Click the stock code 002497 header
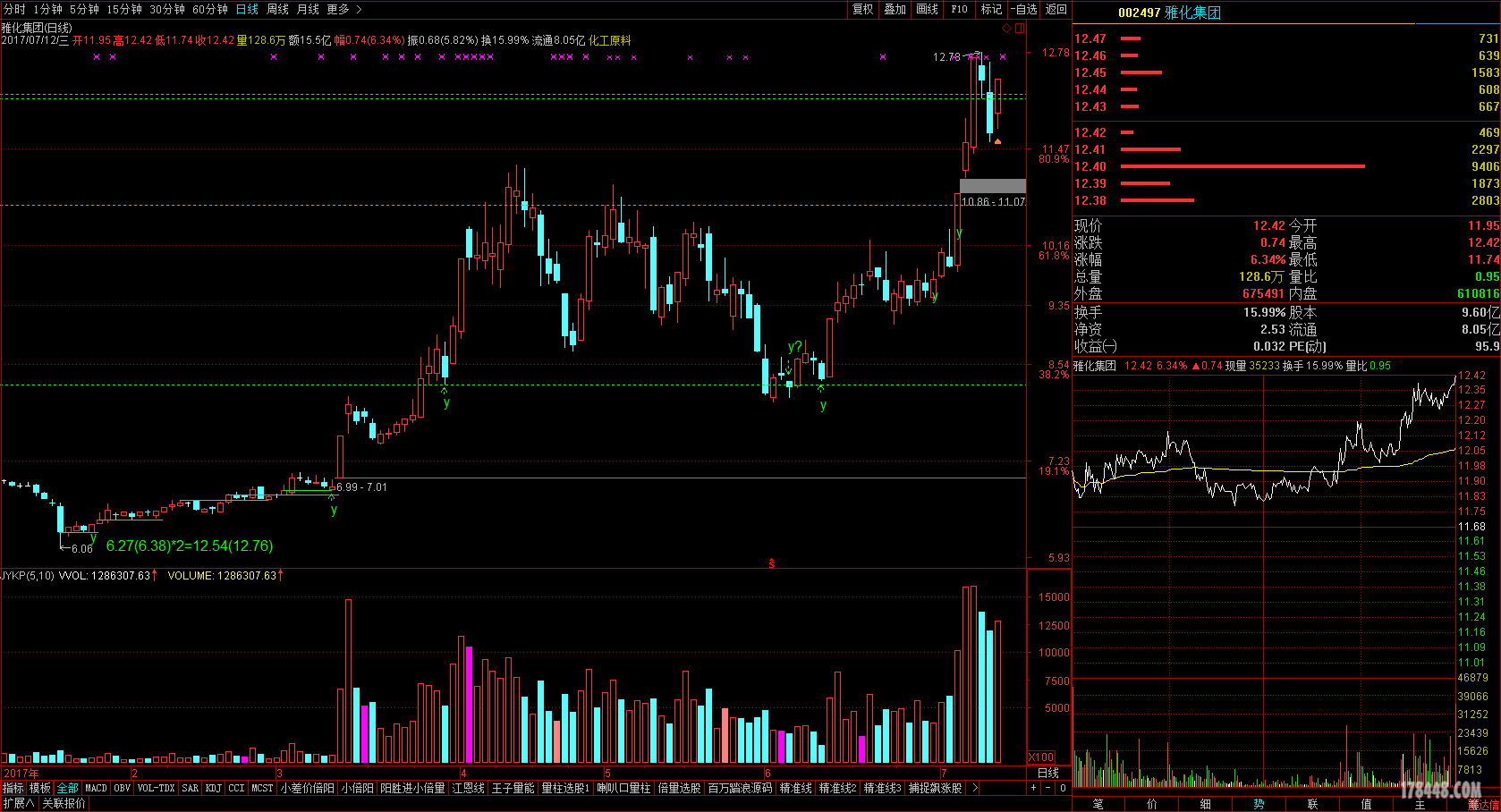The height and width of the screenshot is (812, 1501). tap(1139, 13)
